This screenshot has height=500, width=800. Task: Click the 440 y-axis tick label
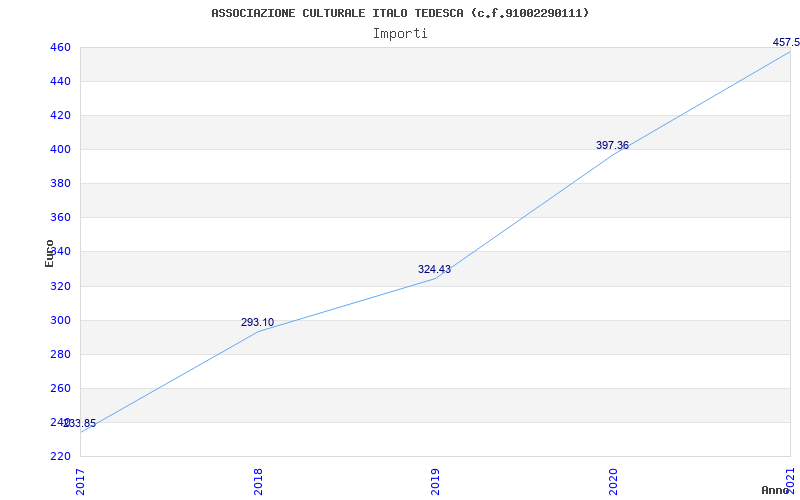pyautogui.click(x=60, y=82)
